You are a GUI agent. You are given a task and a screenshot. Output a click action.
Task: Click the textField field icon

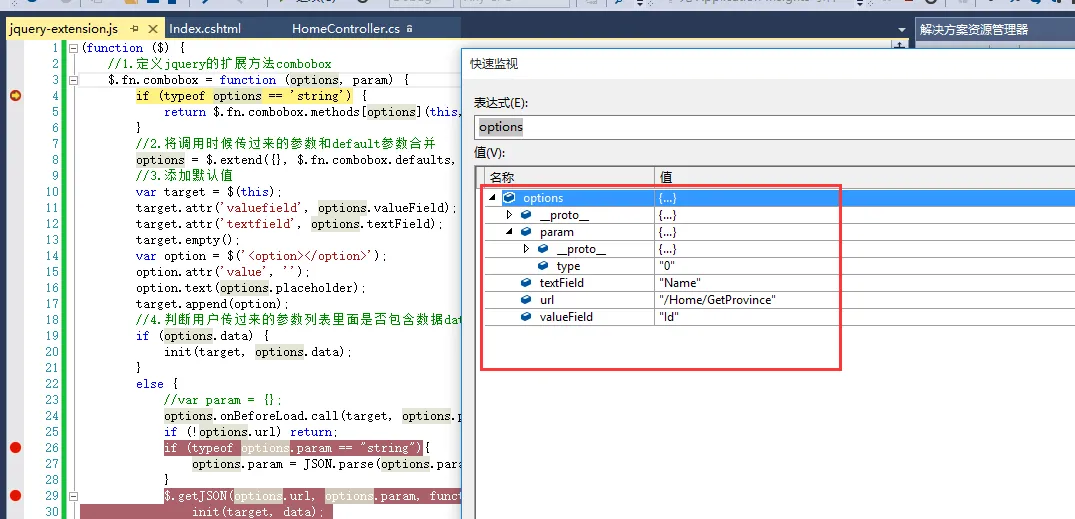point(527,282)
